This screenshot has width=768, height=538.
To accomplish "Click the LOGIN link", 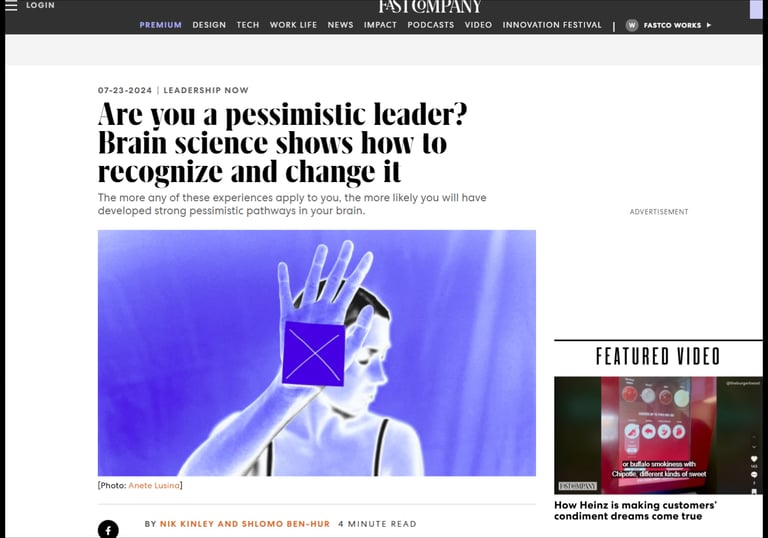I will (41, 5).
